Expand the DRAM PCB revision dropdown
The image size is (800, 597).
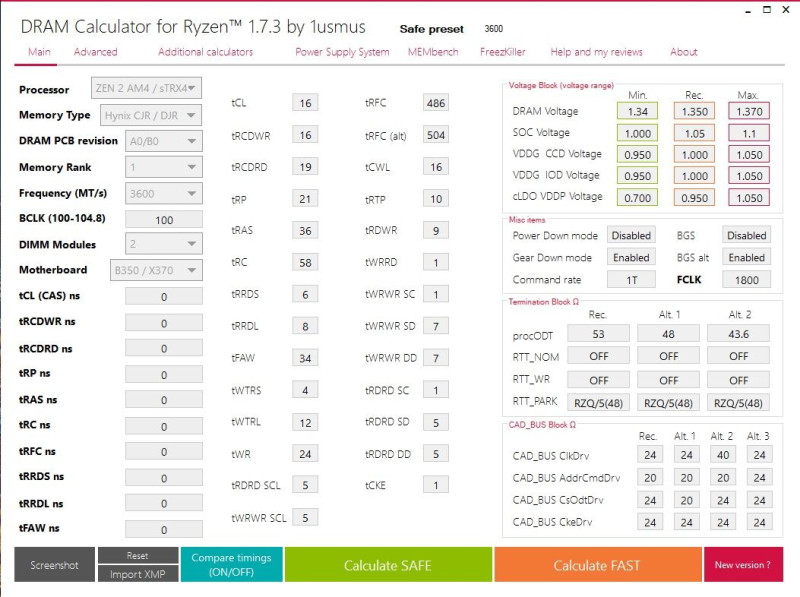pyautogui.click(x=164, y=141)
